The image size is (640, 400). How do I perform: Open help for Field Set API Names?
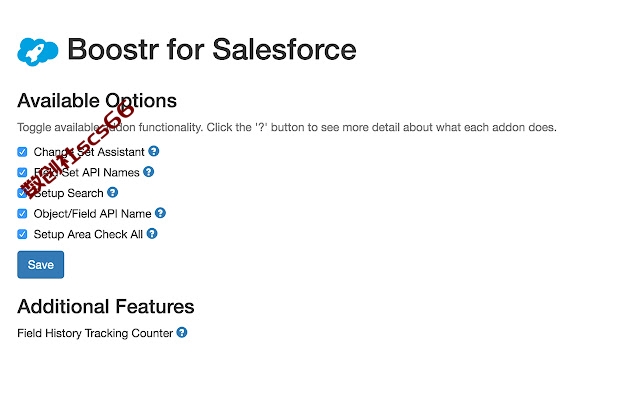(x=149, y=172)
